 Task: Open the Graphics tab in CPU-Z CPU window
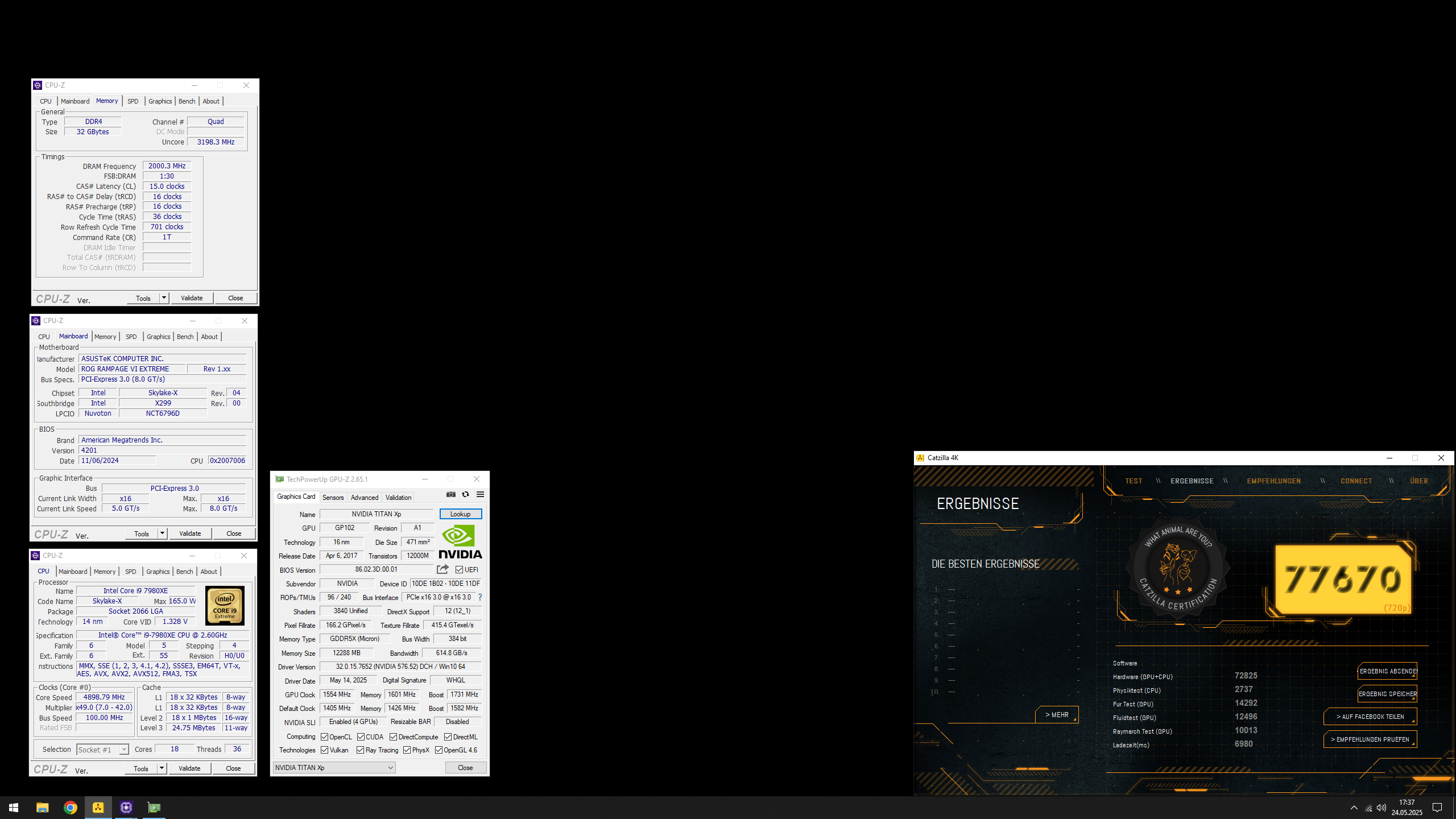(x=158, y=572)
